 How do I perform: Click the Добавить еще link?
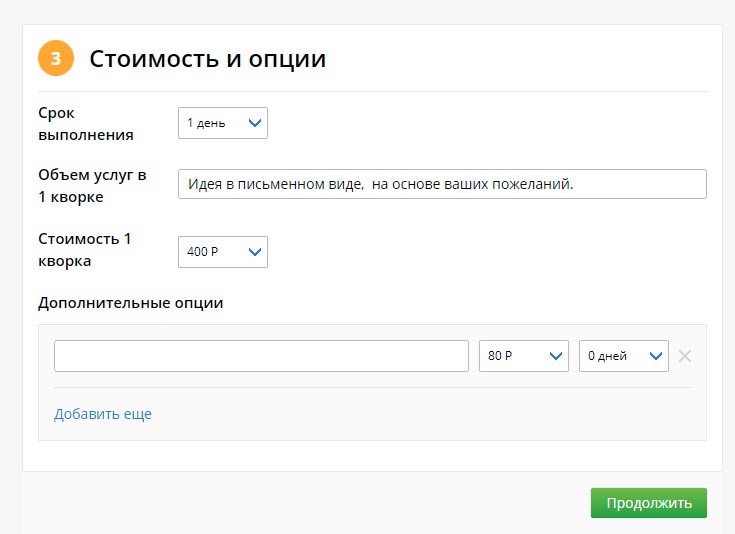point(103,414)
